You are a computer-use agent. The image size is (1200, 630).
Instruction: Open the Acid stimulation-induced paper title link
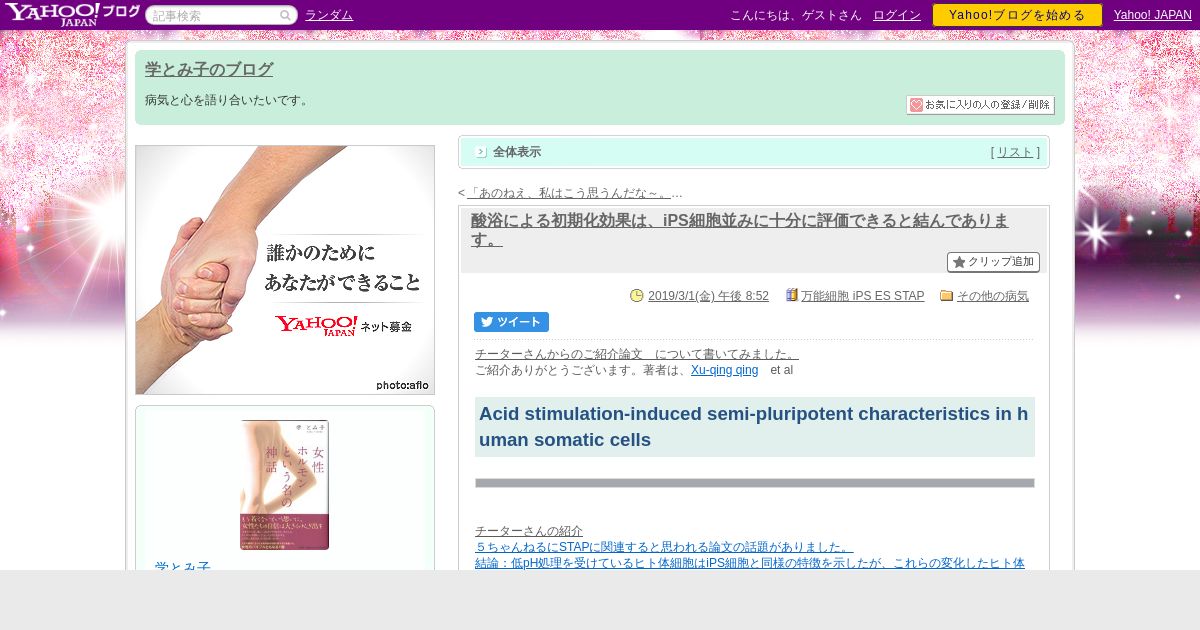(x=754, y=427)
